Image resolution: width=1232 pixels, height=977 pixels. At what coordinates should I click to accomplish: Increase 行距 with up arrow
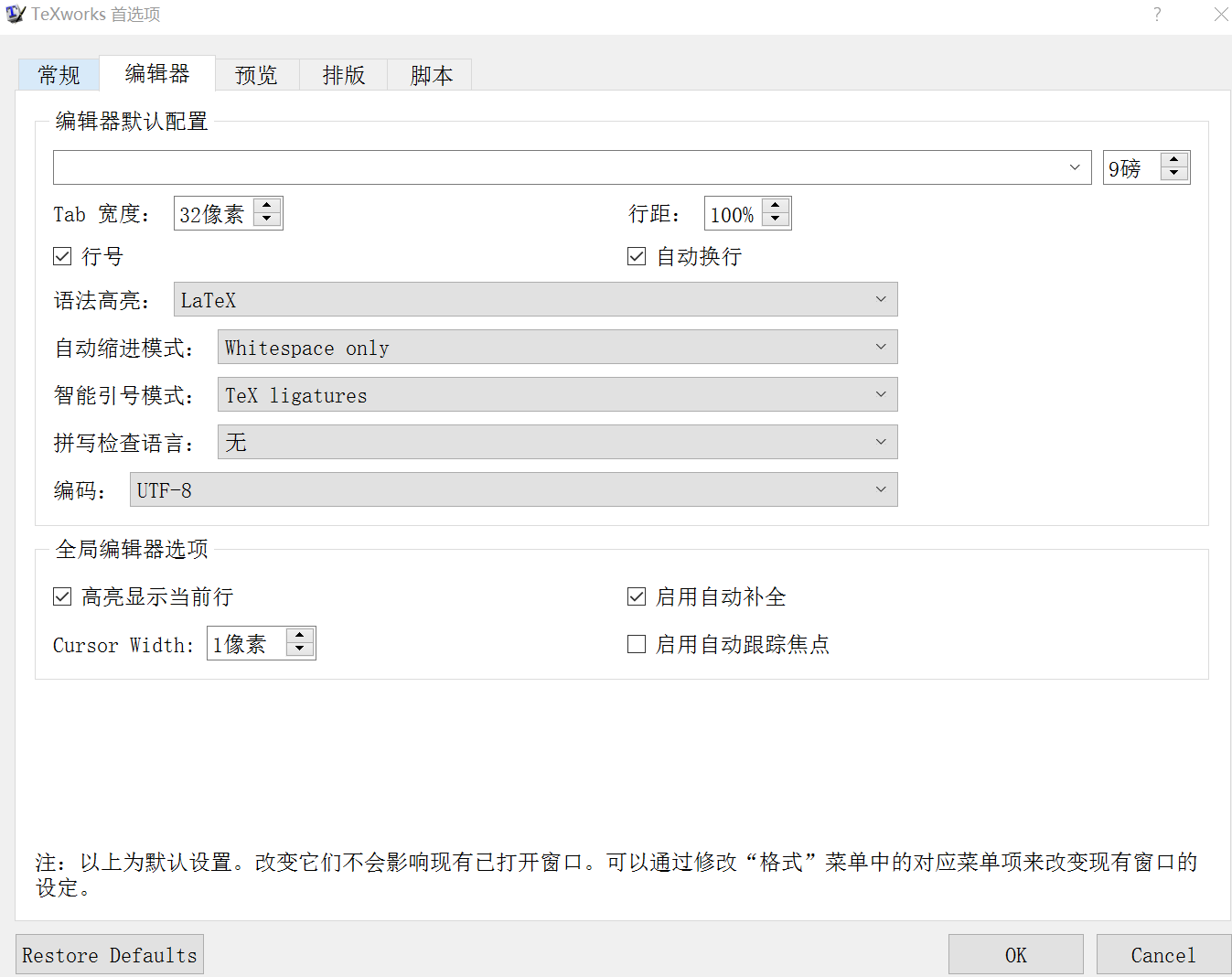point(776,206)
